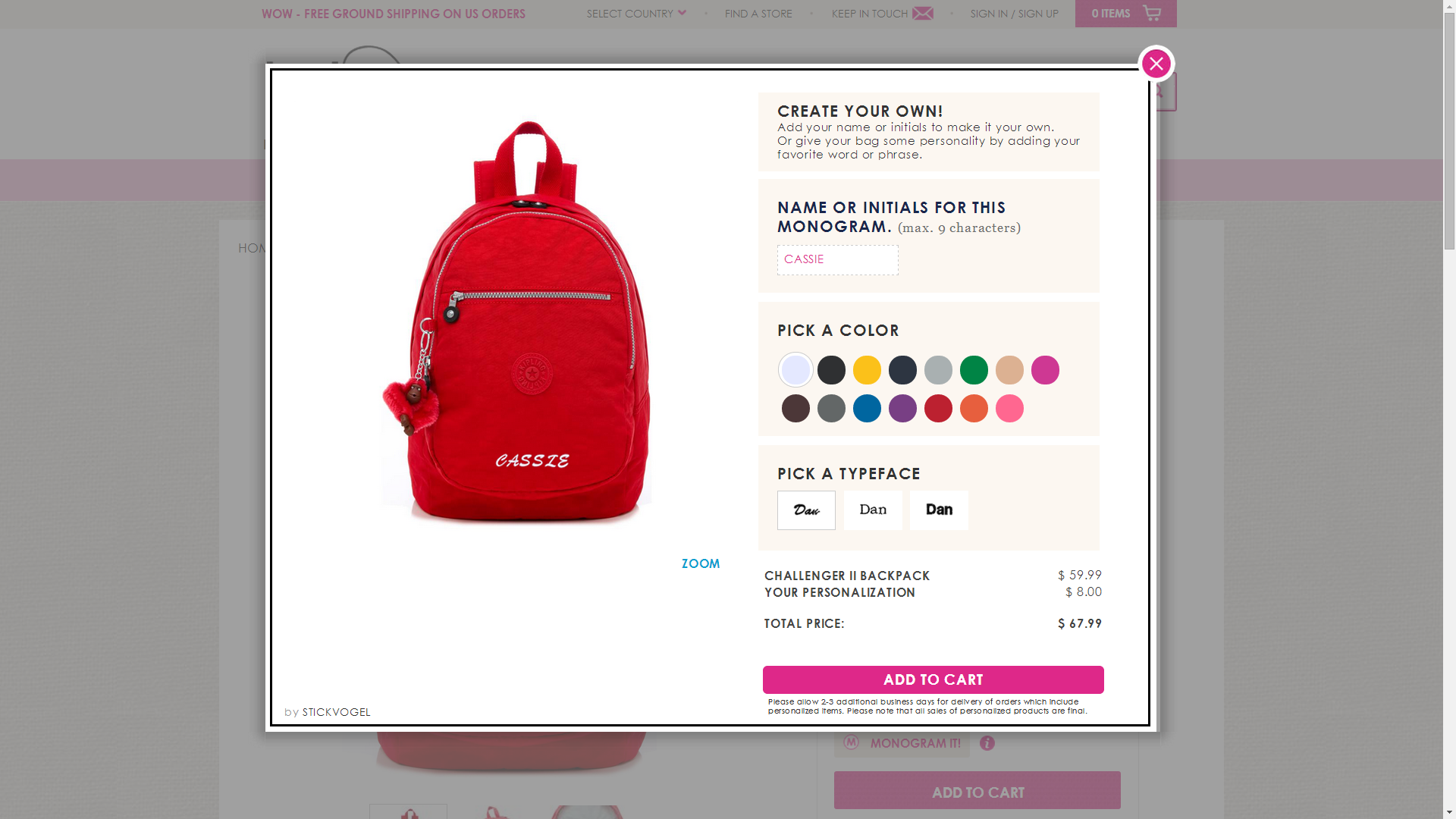Close the monogram popup with the pink X
This screenshot has height=819, width=1456.
coord(1156,64)
